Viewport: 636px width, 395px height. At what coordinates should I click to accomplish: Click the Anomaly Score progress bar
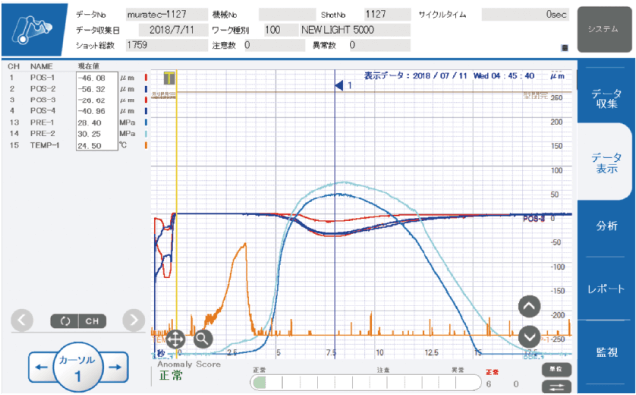tap(365, 382)
